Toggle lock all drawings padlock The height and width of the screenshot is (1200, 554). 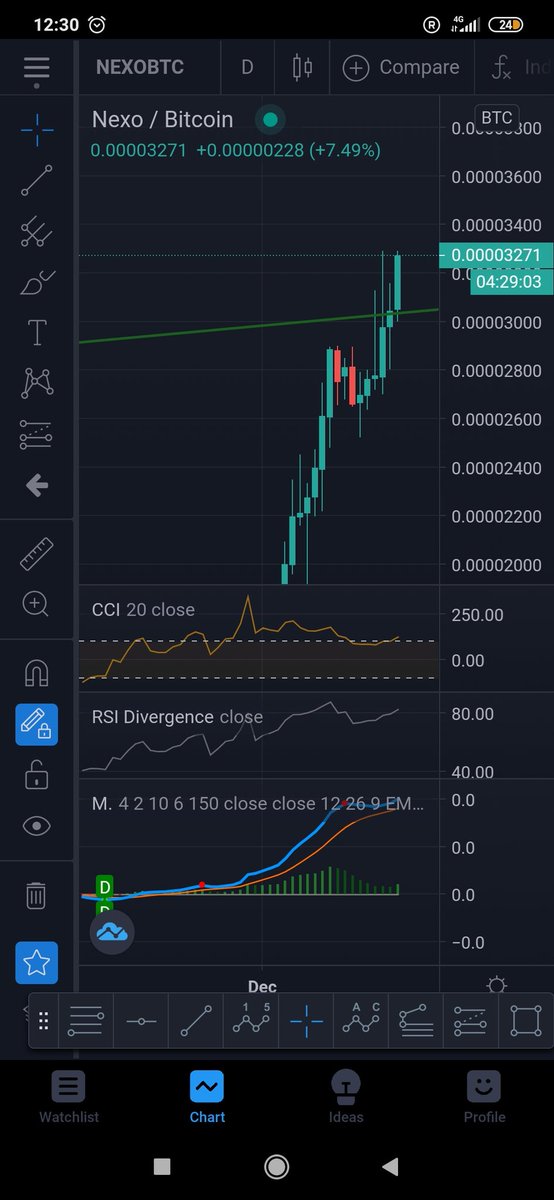point(37,774)
